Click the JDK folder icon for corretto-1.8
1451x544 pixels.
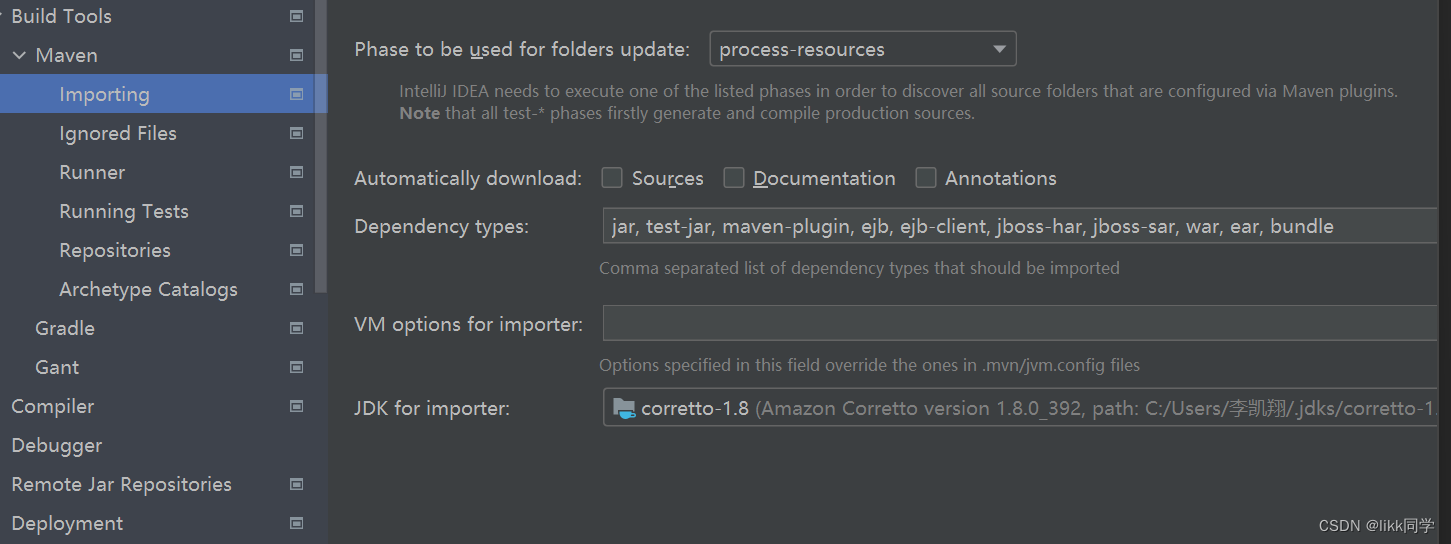tap(624, 408)
